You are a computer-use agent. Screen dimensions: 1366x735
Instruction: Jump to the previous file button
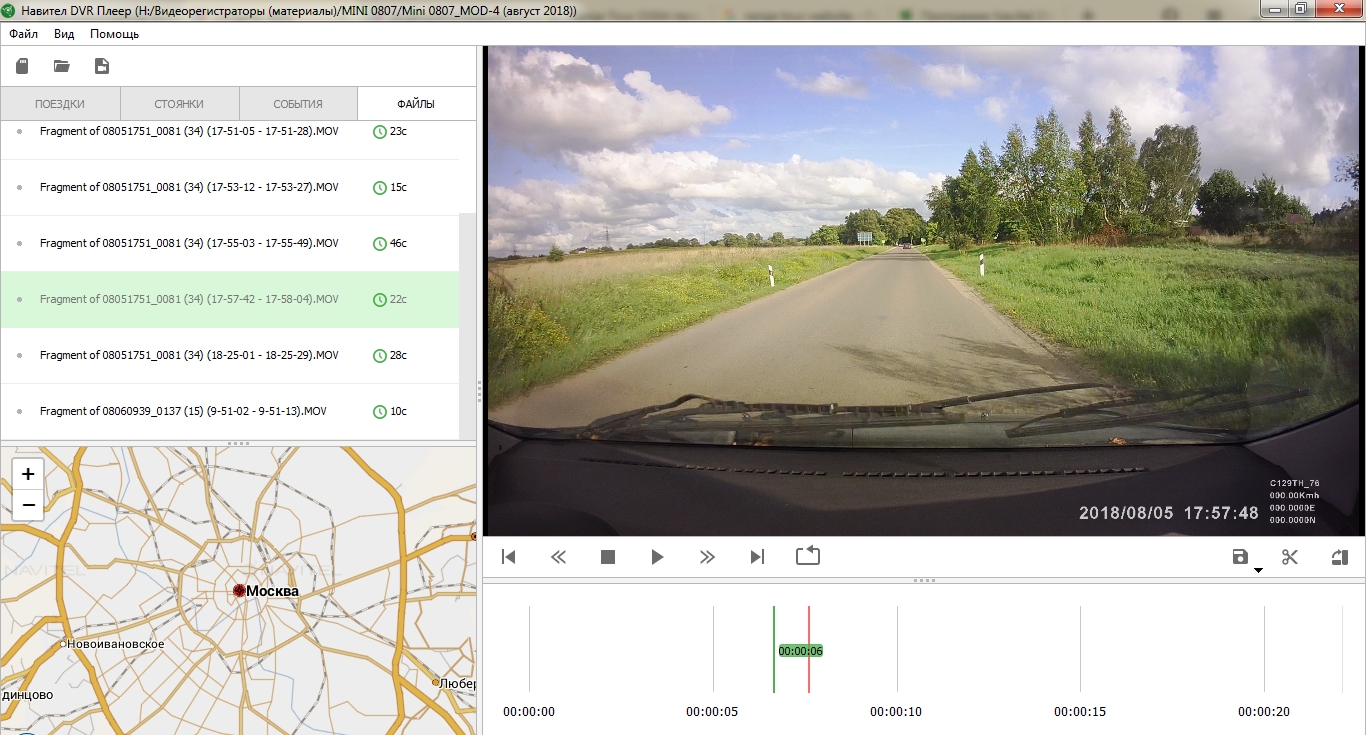click(508, 557)
